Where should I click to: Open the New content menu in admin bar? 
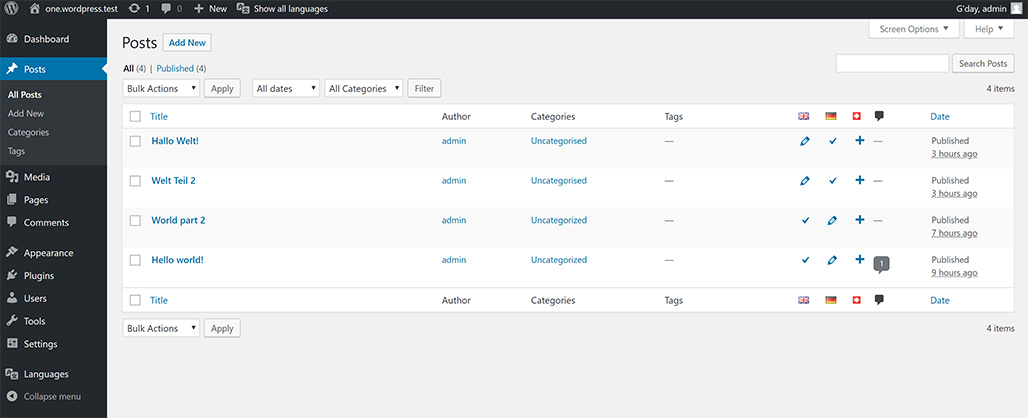pos(210,9)
